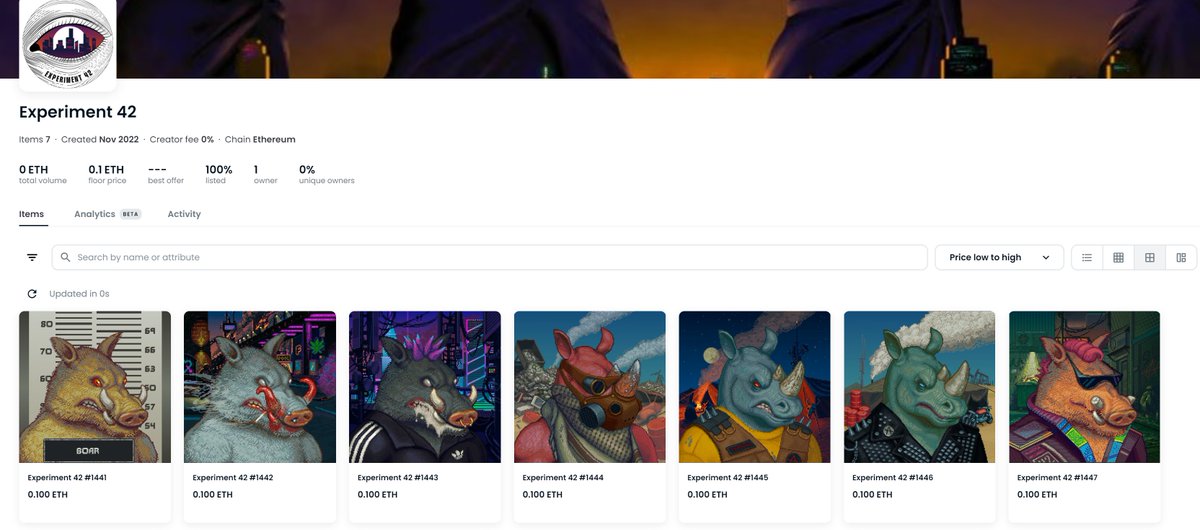Switch to small grid view icon

pyautogui.click(x=1118, y=257)
